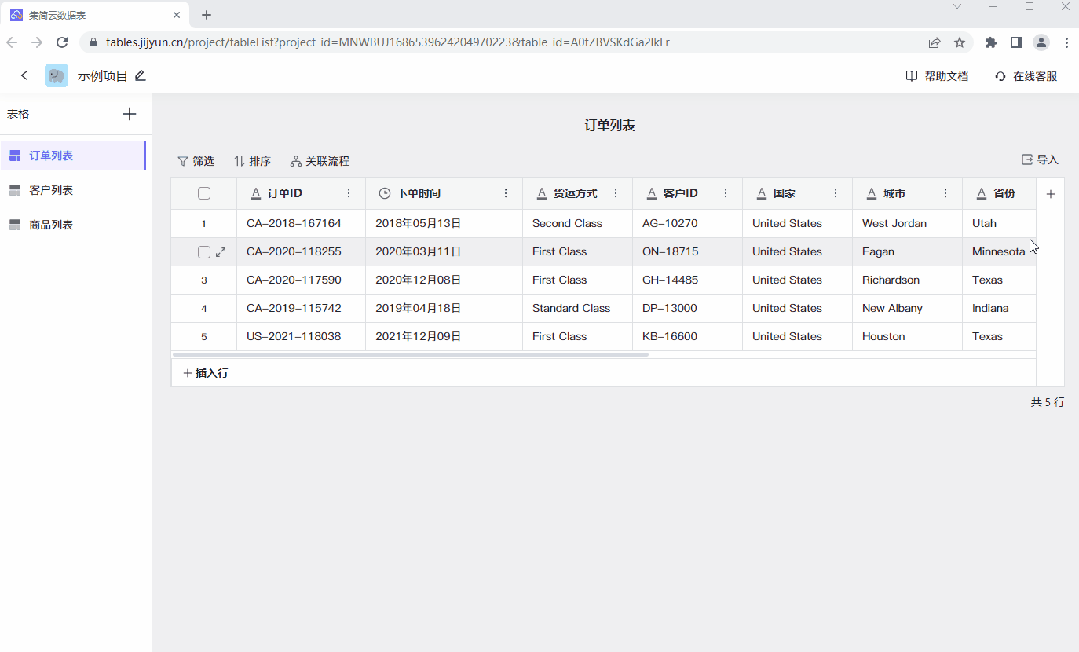1079x652 pixels.
Task: Click the share page icon in address bar
Action: [x=934, y=43]
